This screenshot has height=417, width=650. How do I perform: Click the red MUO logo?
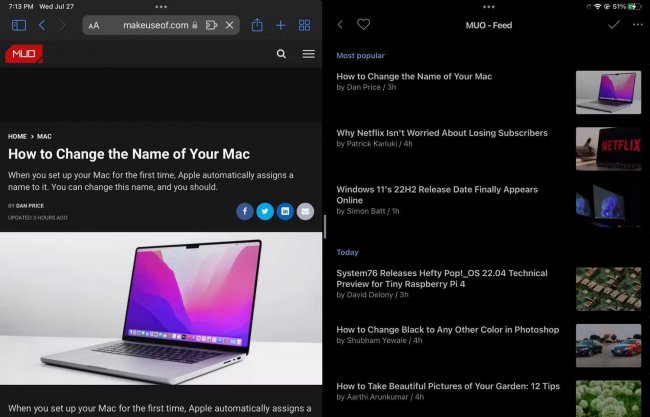(x=24, y=54)
